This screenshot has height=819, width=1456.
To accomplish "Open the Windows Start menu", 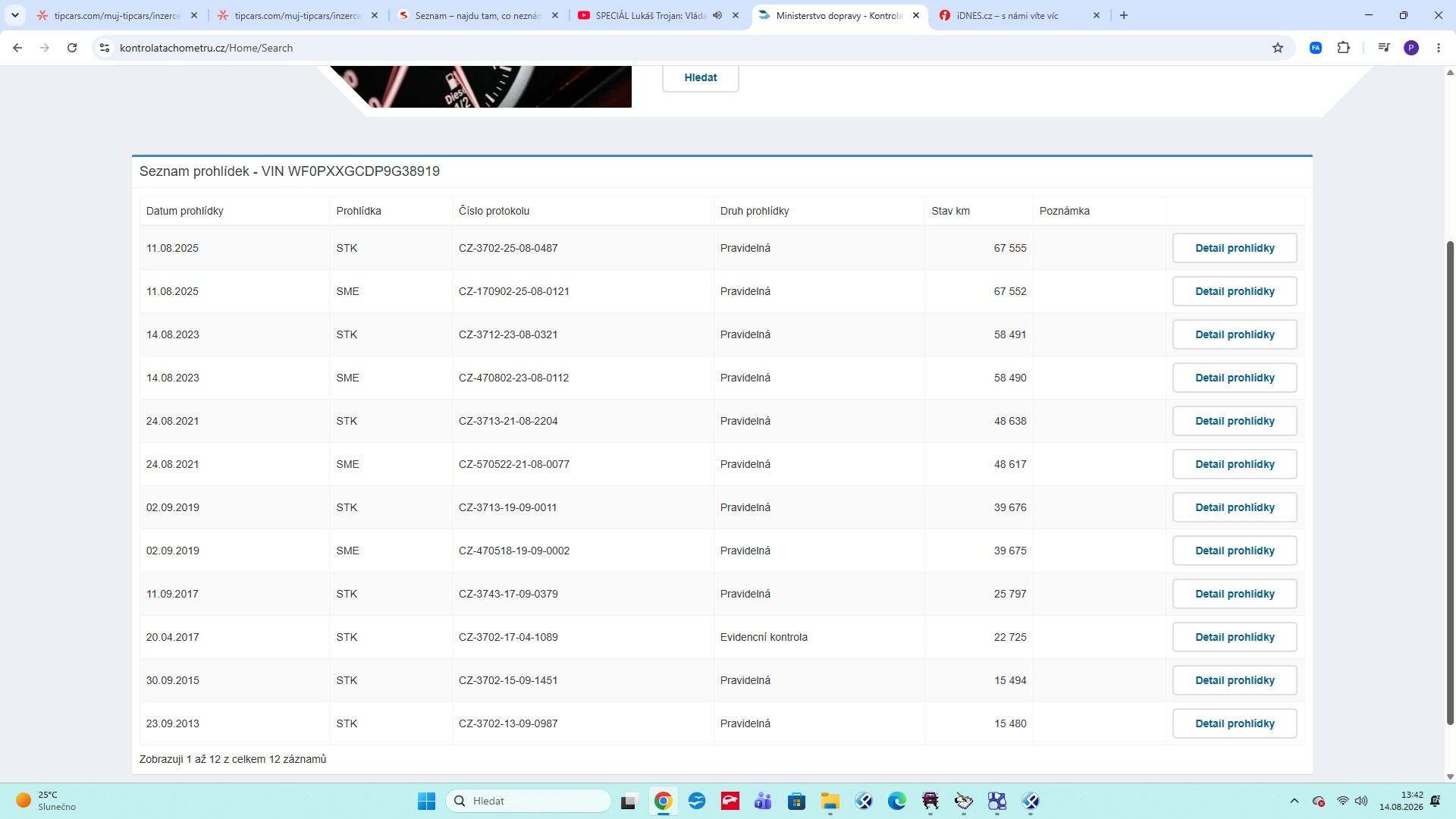I will 426,801.
